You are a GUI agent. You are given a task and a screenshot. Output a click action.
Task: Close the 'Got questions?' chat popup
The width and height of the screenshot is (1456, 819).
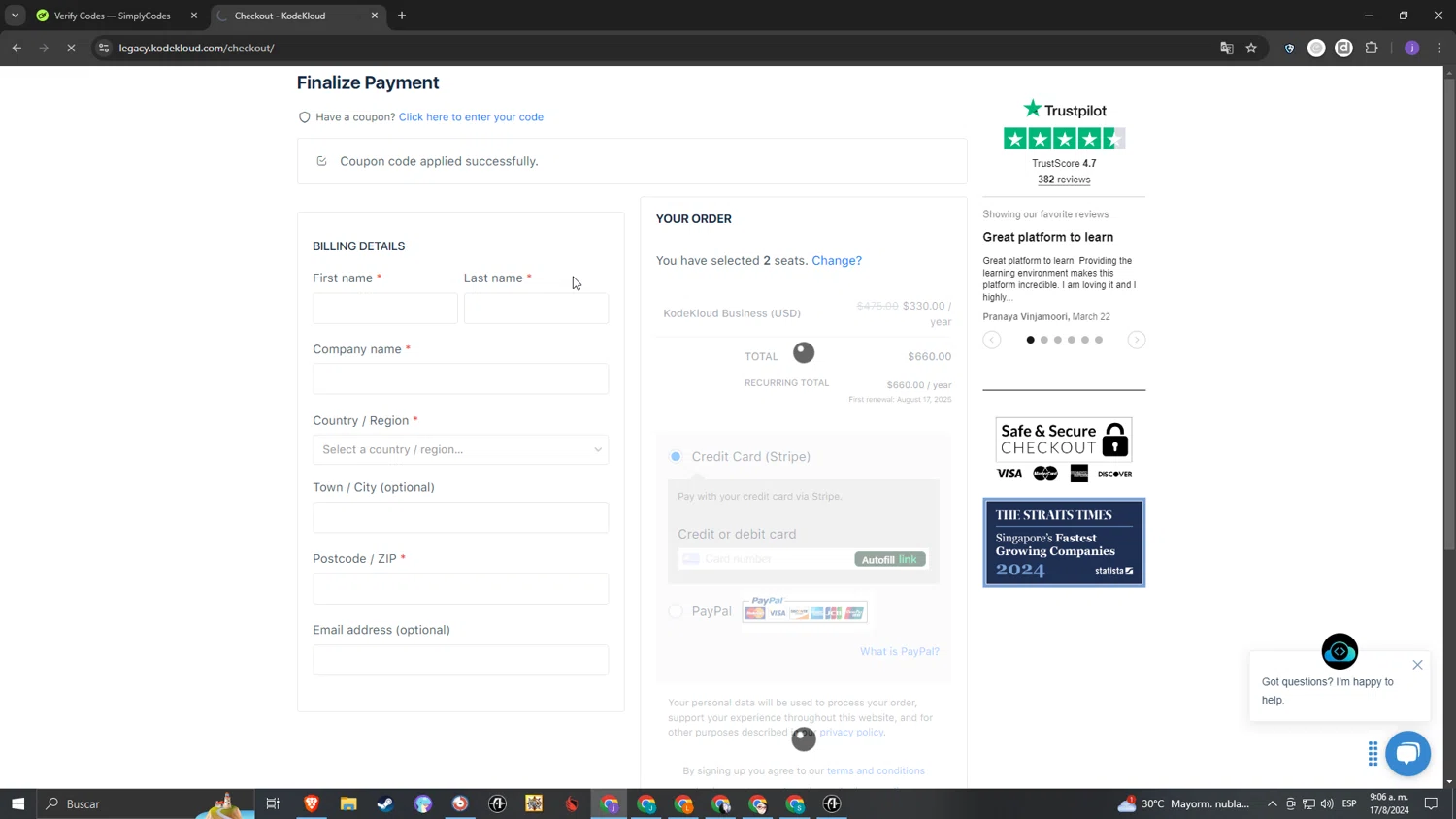[x=1417, y=665]
